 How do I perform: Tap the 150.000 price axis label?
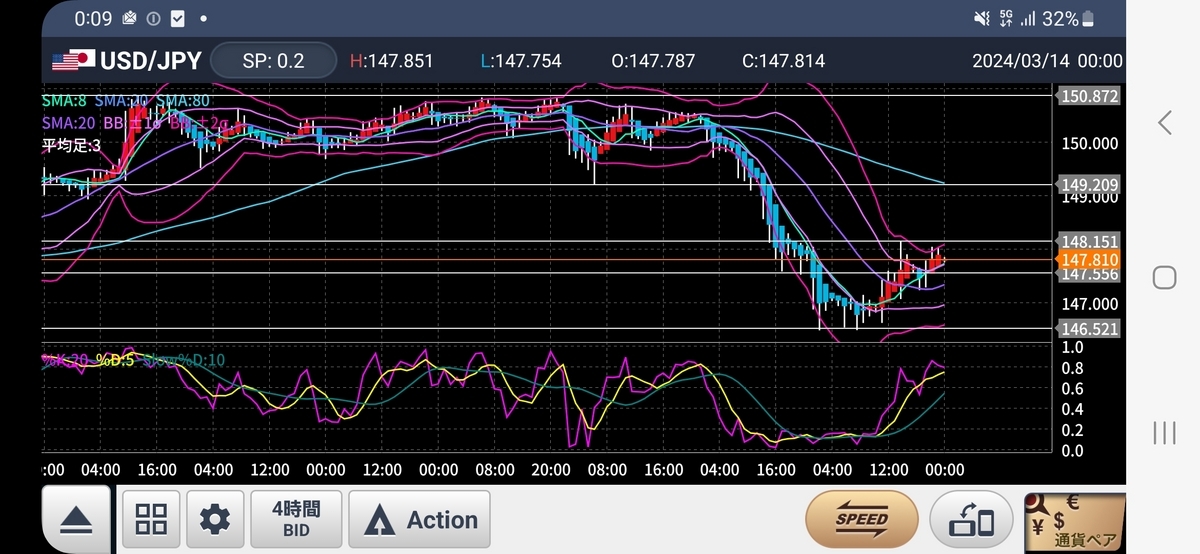(x=1088, y=143)
